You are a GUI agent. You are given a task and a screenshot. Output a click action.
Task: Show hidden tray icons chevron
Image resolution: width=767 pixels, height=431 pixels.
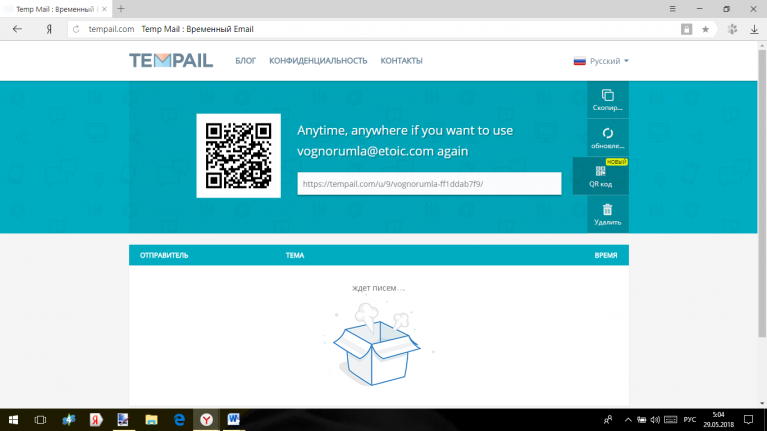coord(628,420)
